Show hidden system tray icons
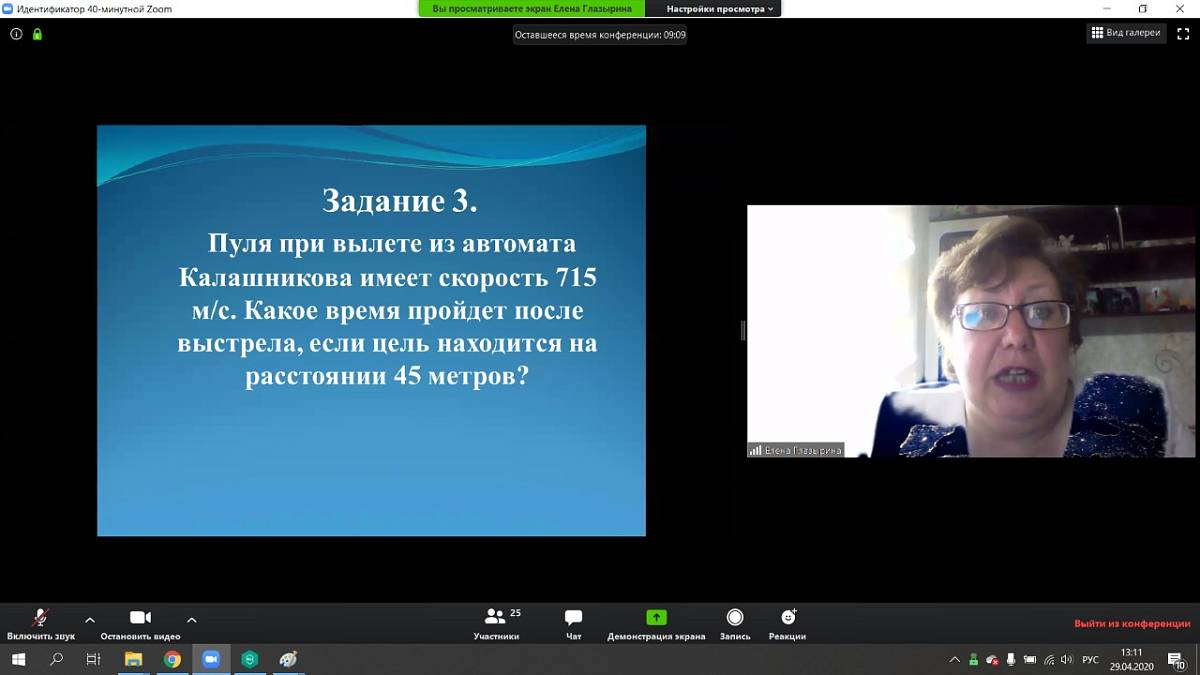This screenshot has width=1200, height=675. [x=955, y=660]
